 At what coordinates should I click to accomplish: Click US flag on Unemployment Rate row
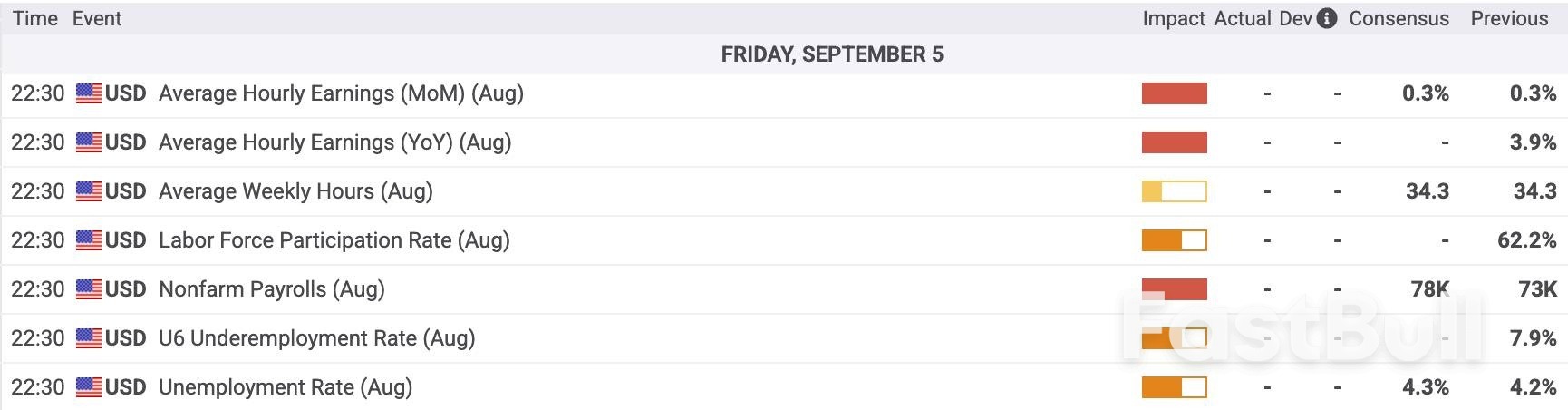click(89, 387)
